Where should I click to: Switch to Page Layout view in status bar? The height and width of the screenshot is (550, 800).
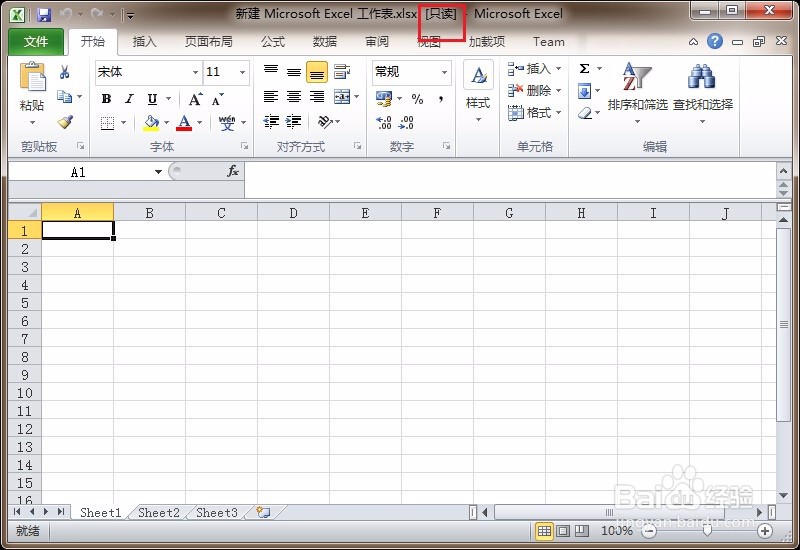(x=563, y=531)
